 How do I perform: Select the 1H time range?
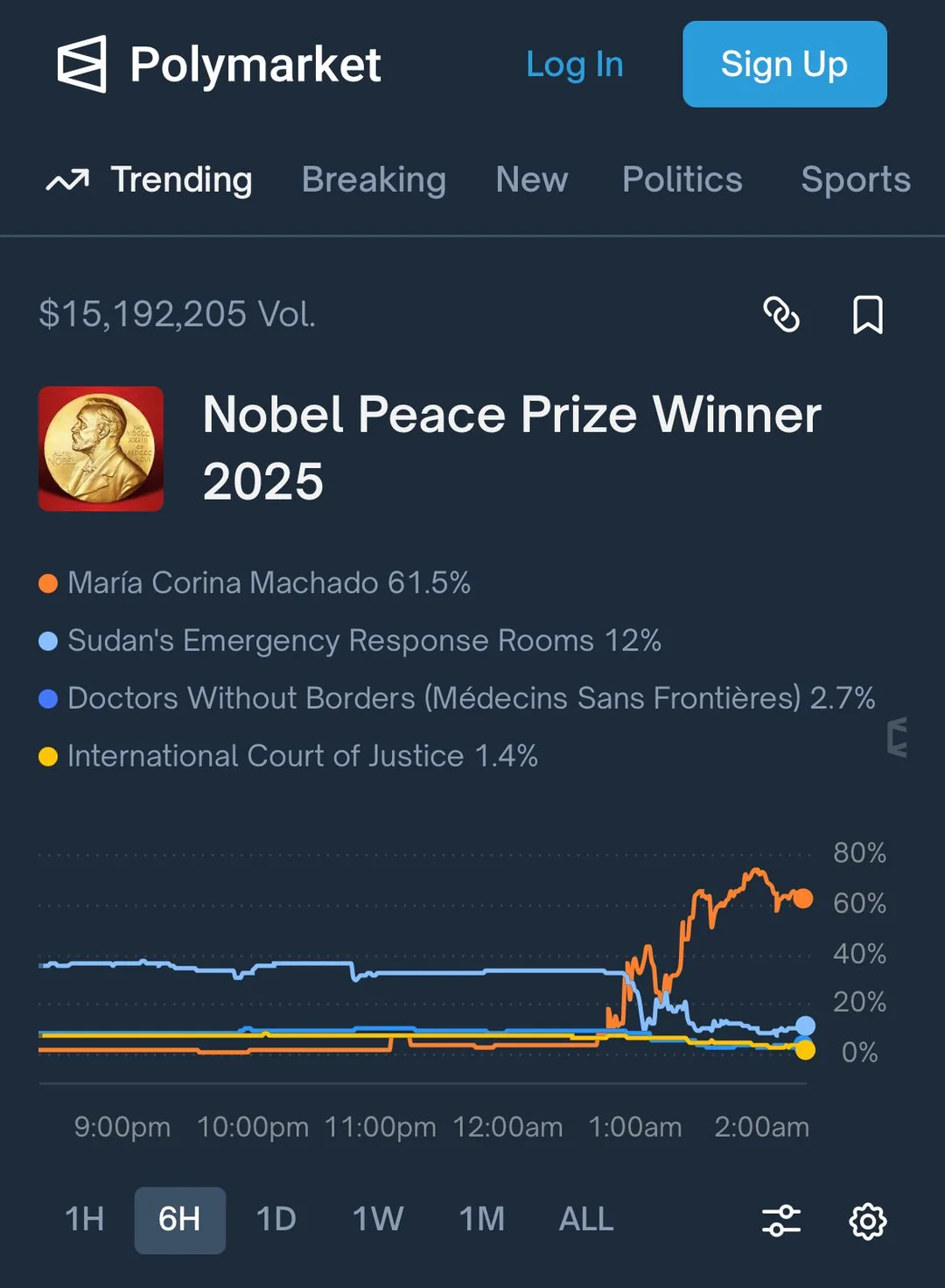point(84,1219)
